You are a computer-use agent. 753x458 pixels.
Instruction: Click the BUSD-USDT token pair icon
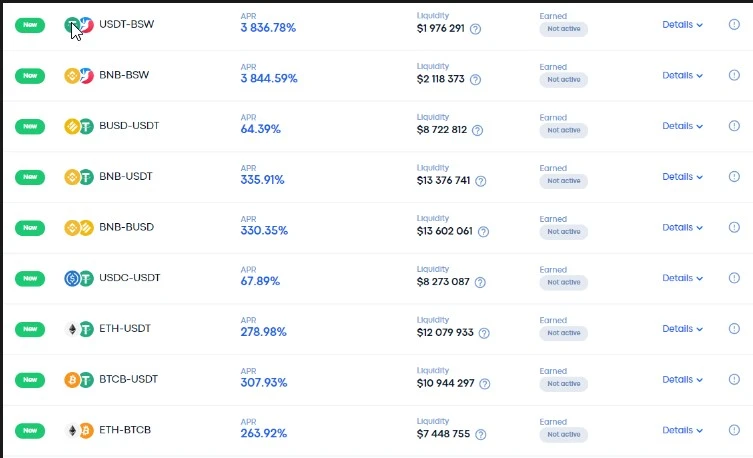pyautogui.click(x=79, y=126)
